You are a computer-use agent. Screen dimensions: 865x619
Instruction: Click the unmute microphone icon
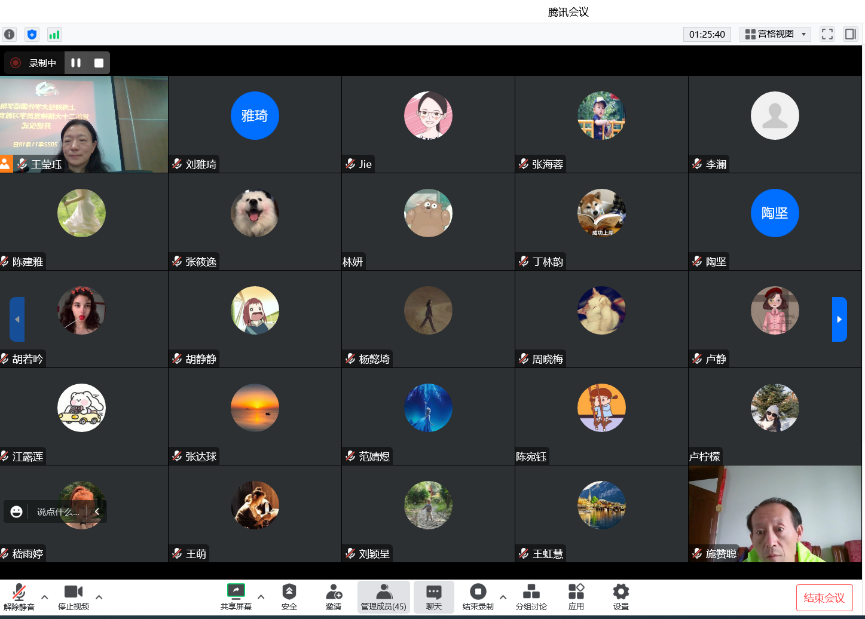(17, 593)
